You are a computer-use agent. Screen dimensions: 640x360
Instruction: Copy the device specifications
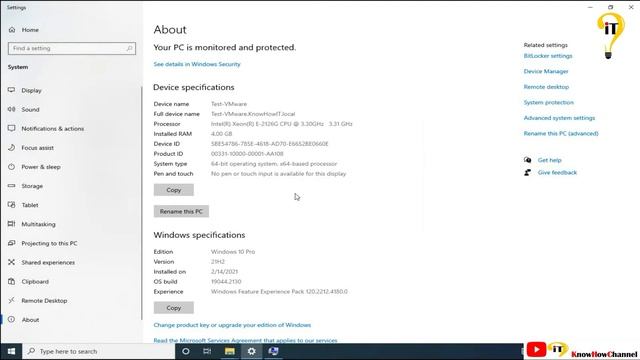coord(173,190)
